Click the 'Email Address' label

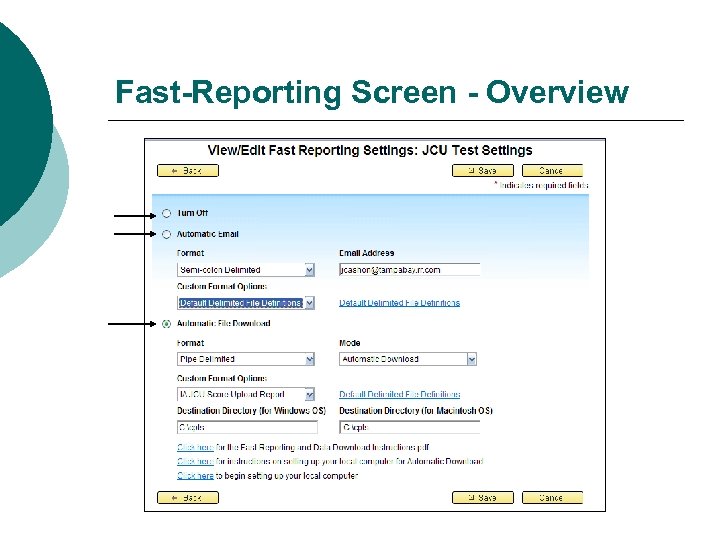click(x=366, y=253)
